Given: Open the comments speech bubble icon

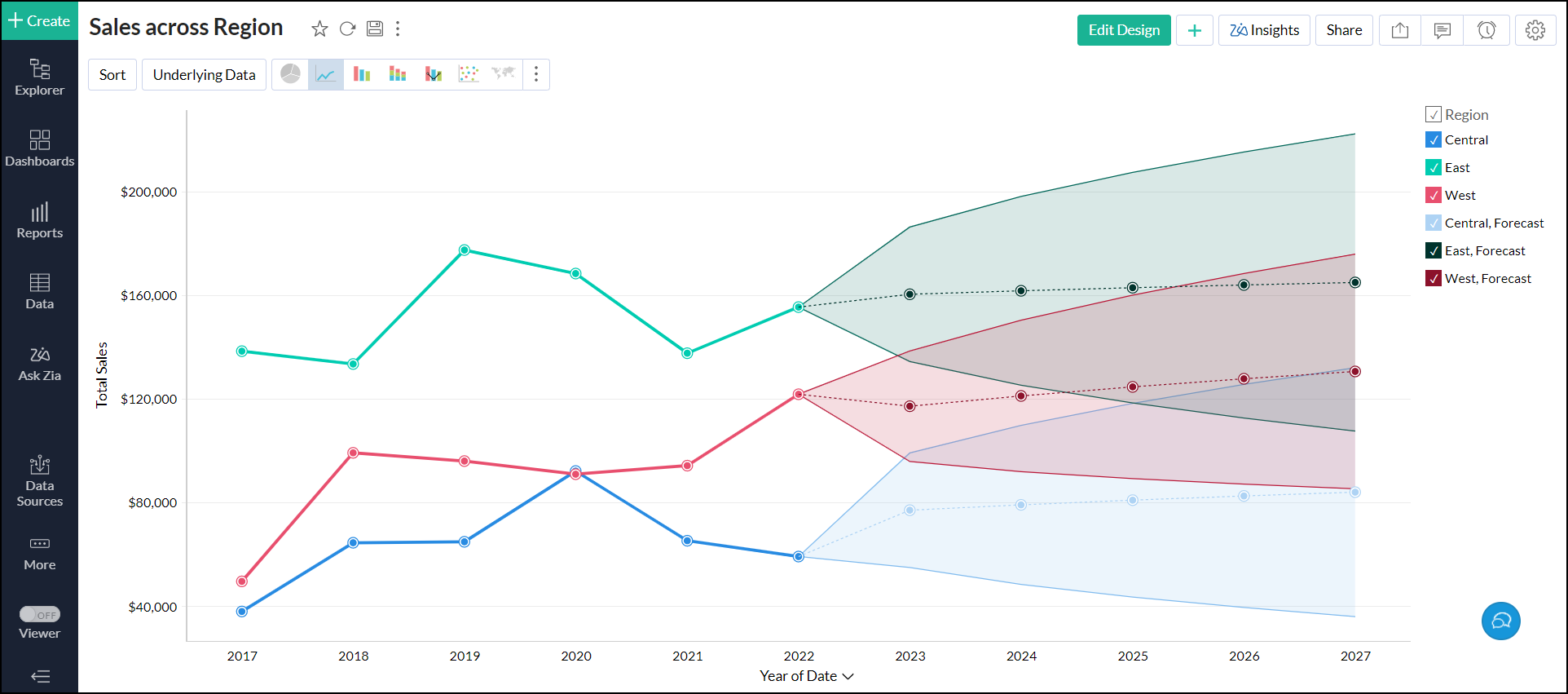Looking at the screenshot, I should (1442, 30).
